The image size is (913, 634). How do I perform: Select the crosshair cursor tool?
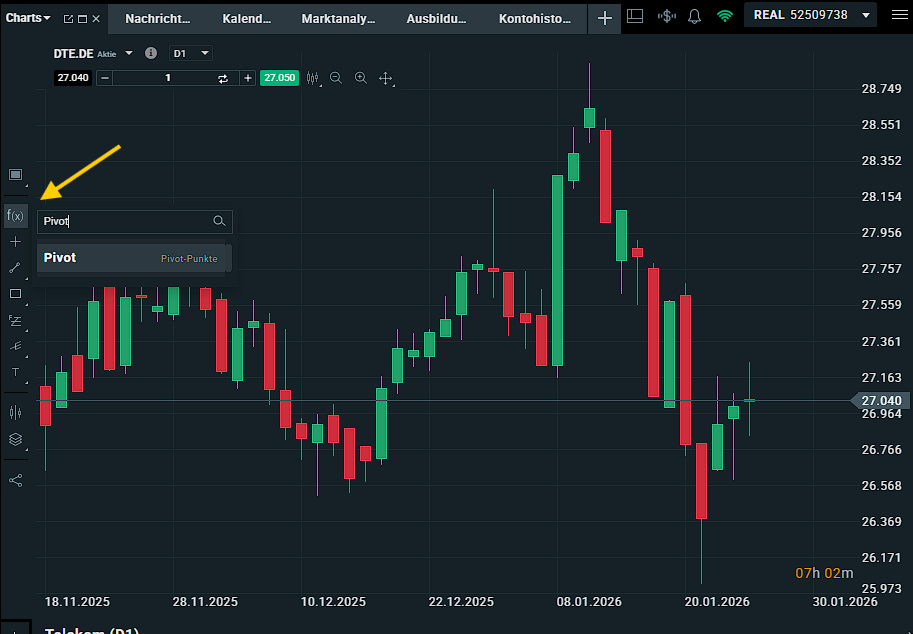click(x=15, y=242)
